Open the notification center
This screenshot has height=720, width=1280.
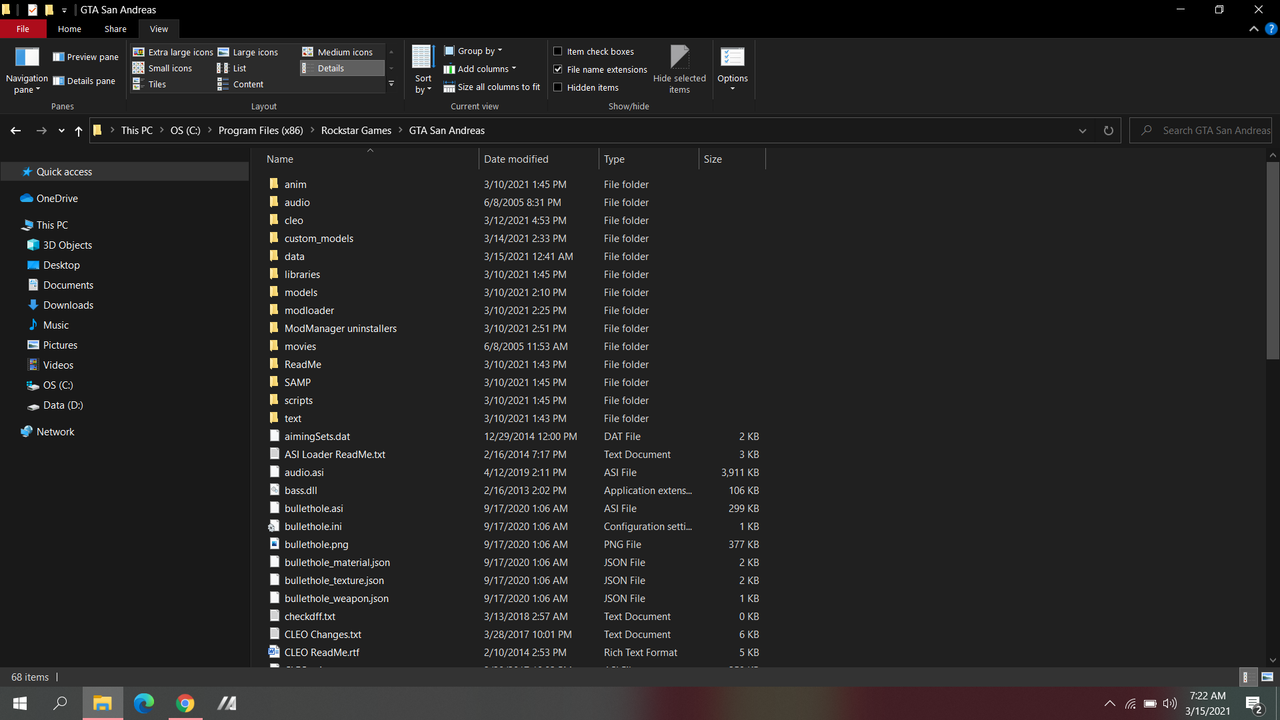[1254, 704]
